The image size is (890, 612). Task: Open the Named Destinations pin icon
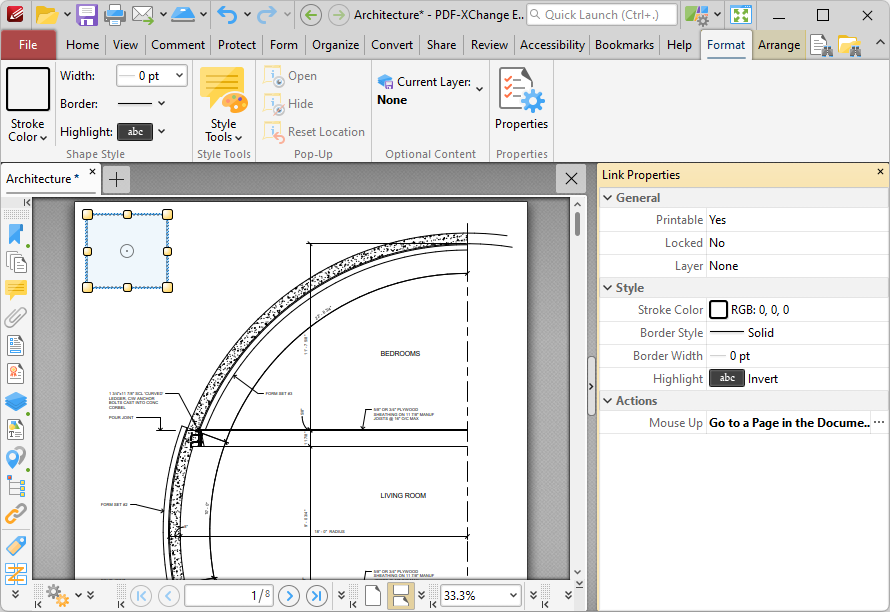16,458
